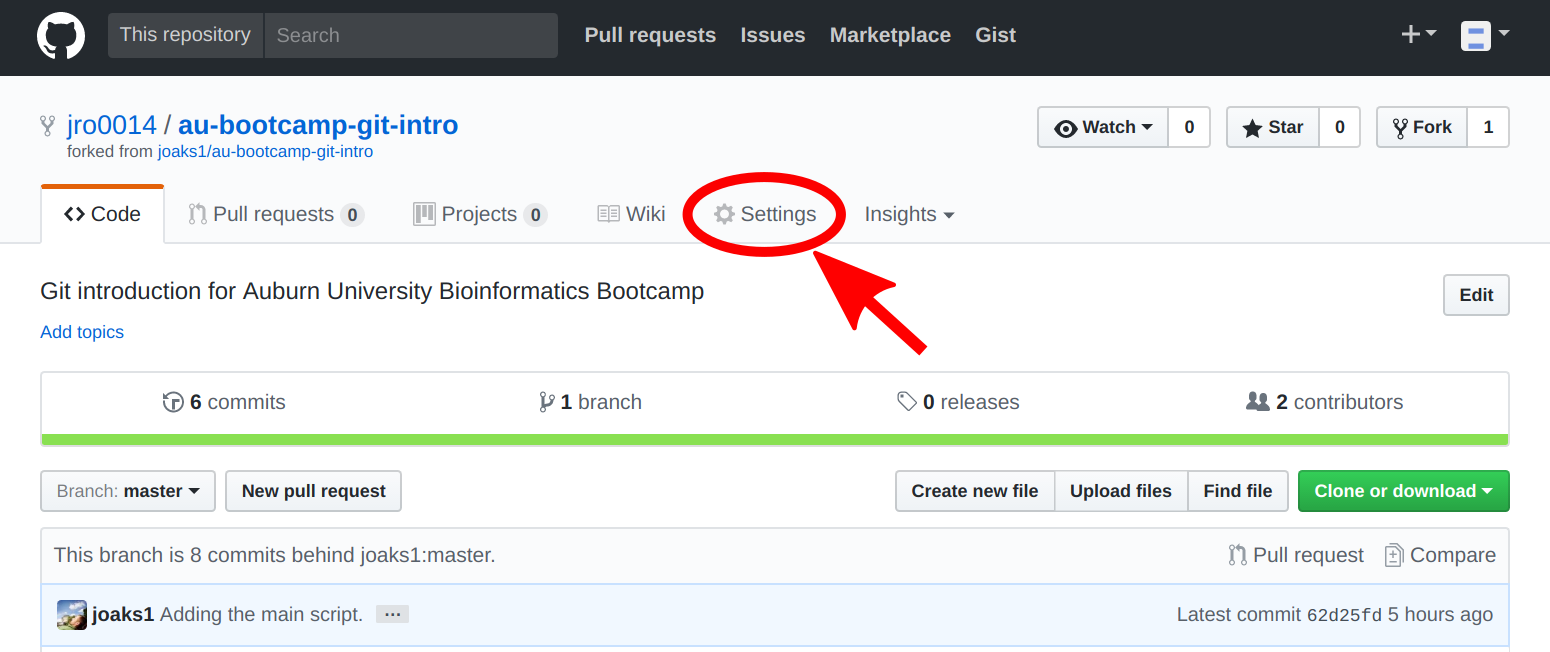Click the Compare icon link
1550x652 pixels.
[x=1440, y=555]
